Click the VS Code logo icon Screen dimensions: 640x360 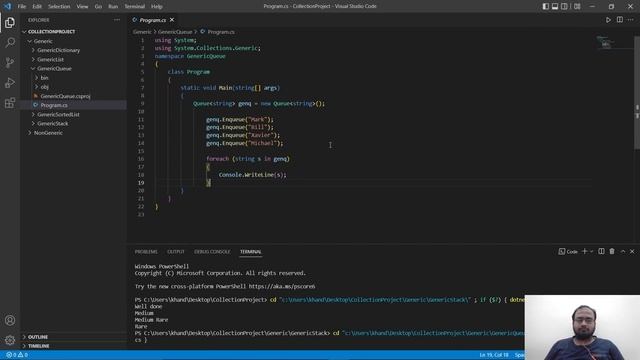click(x=7, y=6)
